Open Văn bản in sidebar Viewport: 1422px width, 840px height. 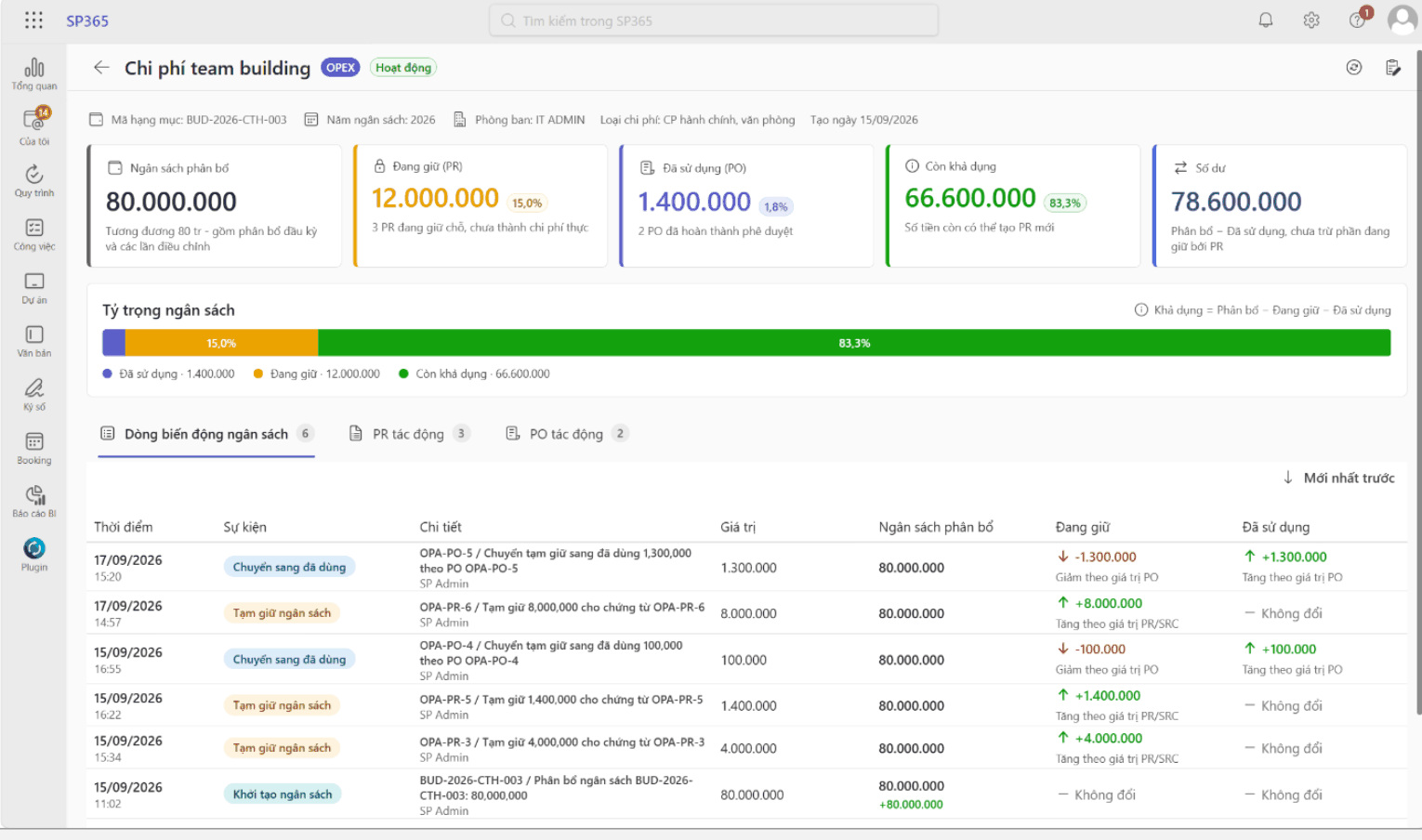pyautogui.click(x=34, y=341)
